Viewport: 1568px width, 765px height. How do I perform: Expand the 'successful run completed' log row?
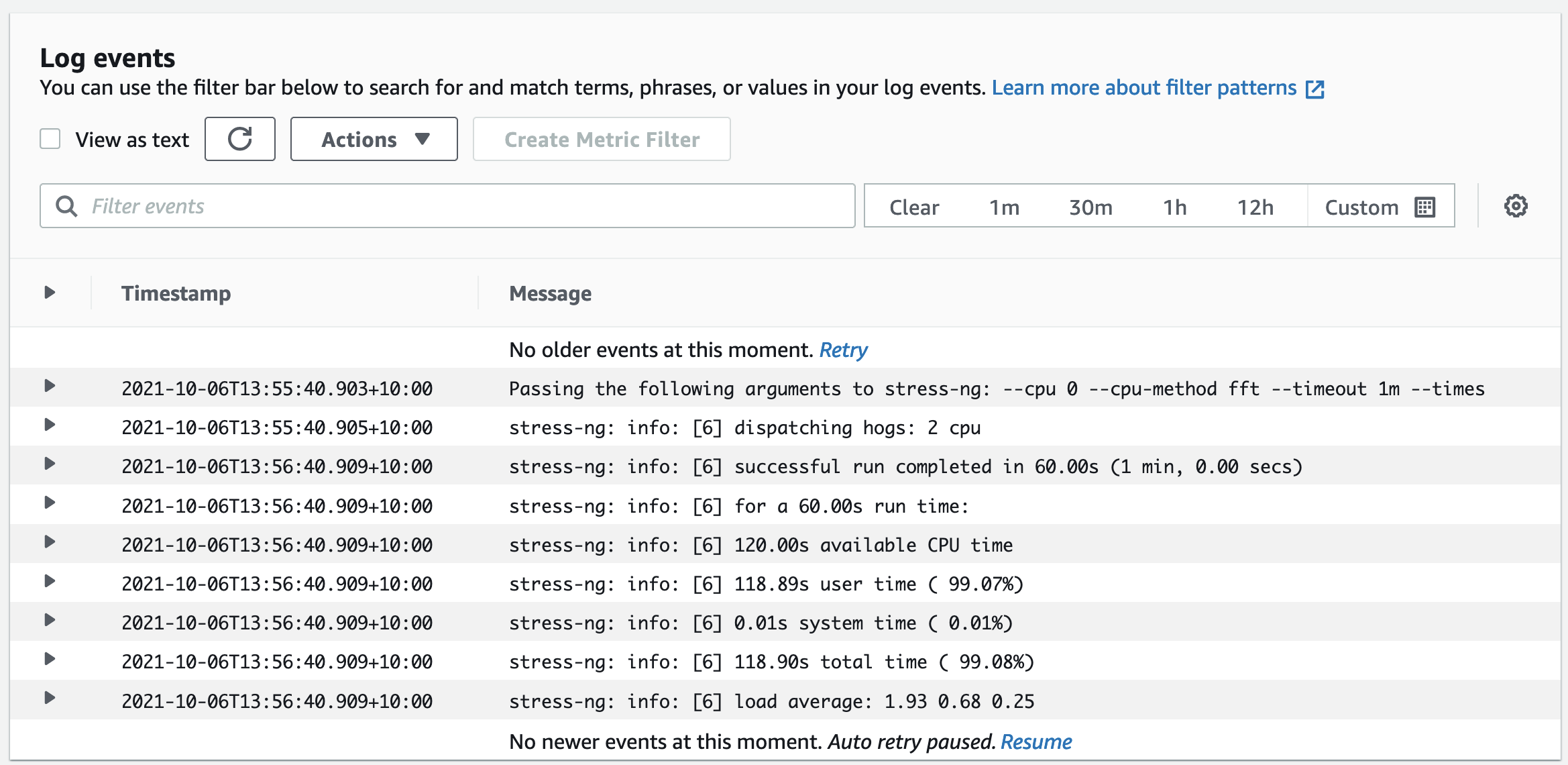click(49, 464)
